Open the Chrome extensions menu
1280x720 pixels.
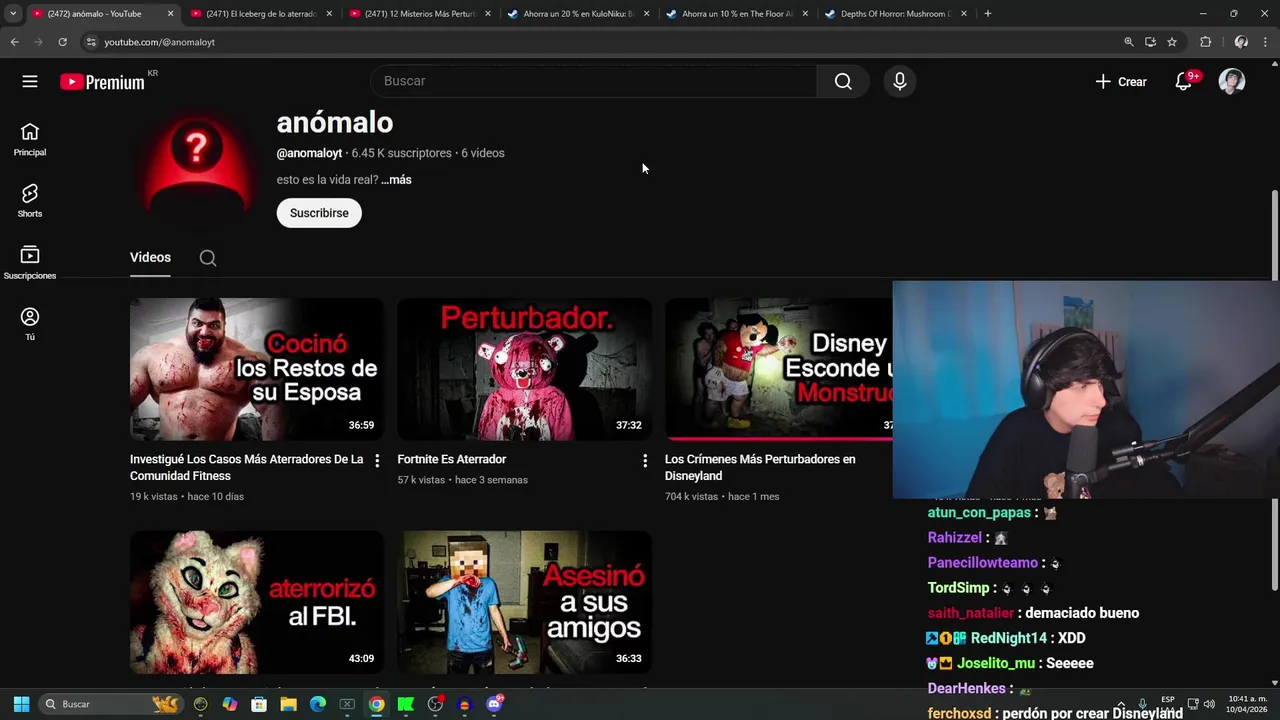tap(1205, 42)
